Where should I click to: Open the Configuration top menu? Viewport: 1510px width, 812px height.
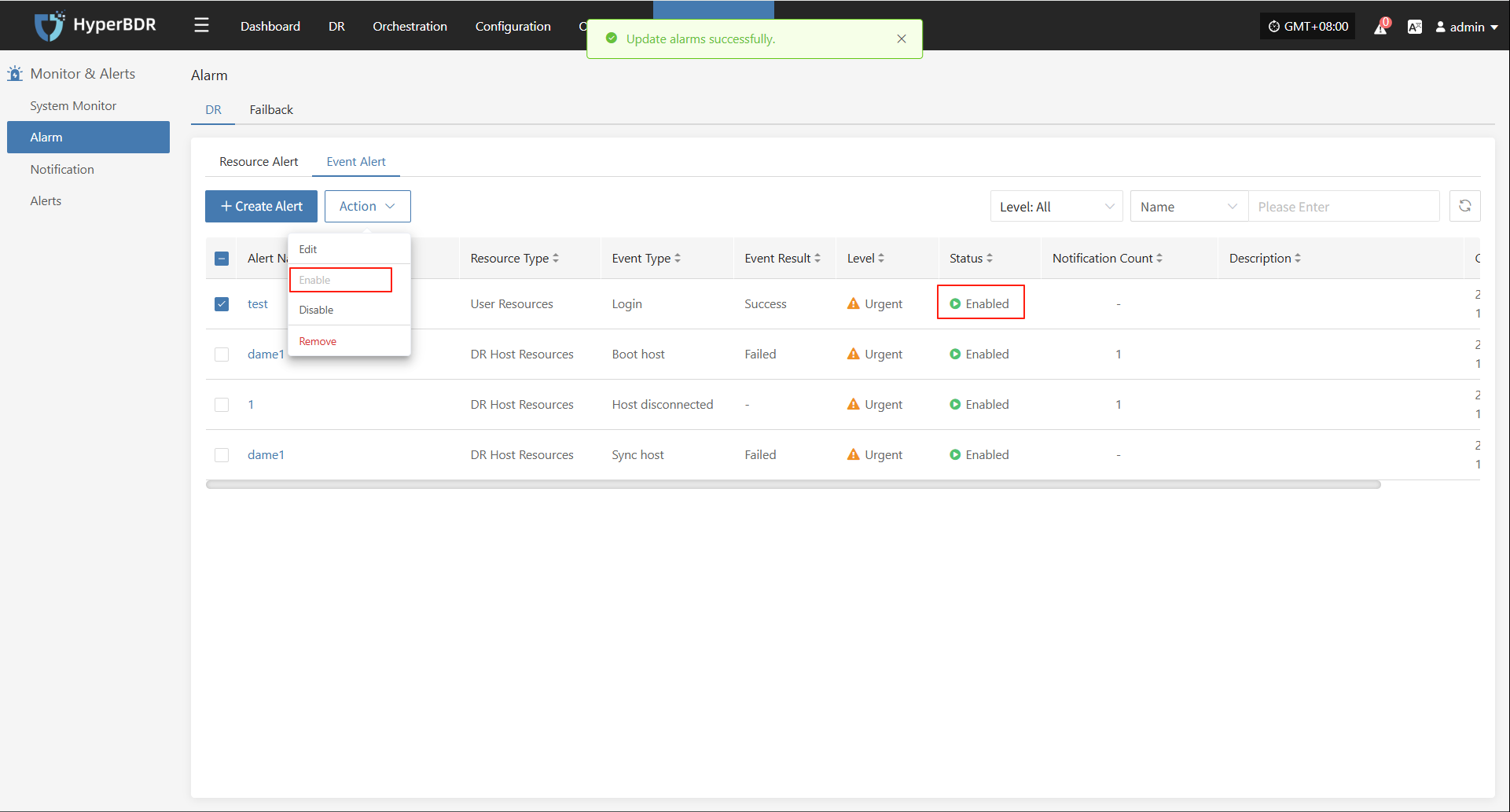pyautogui.click(x=513, y=26)
